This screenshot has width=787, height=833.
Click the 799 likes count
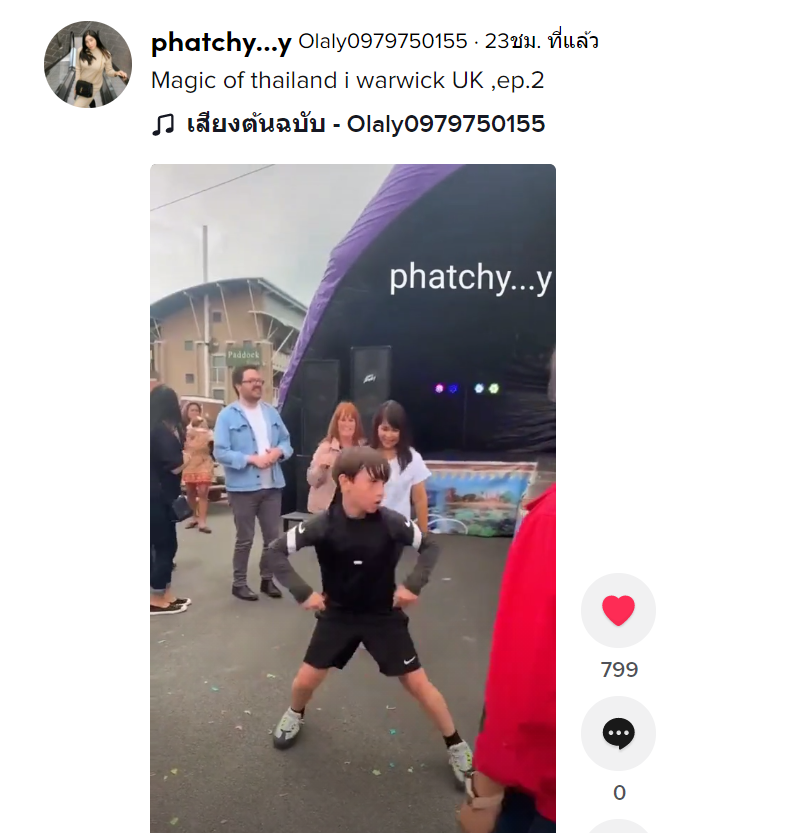[619, 669]
